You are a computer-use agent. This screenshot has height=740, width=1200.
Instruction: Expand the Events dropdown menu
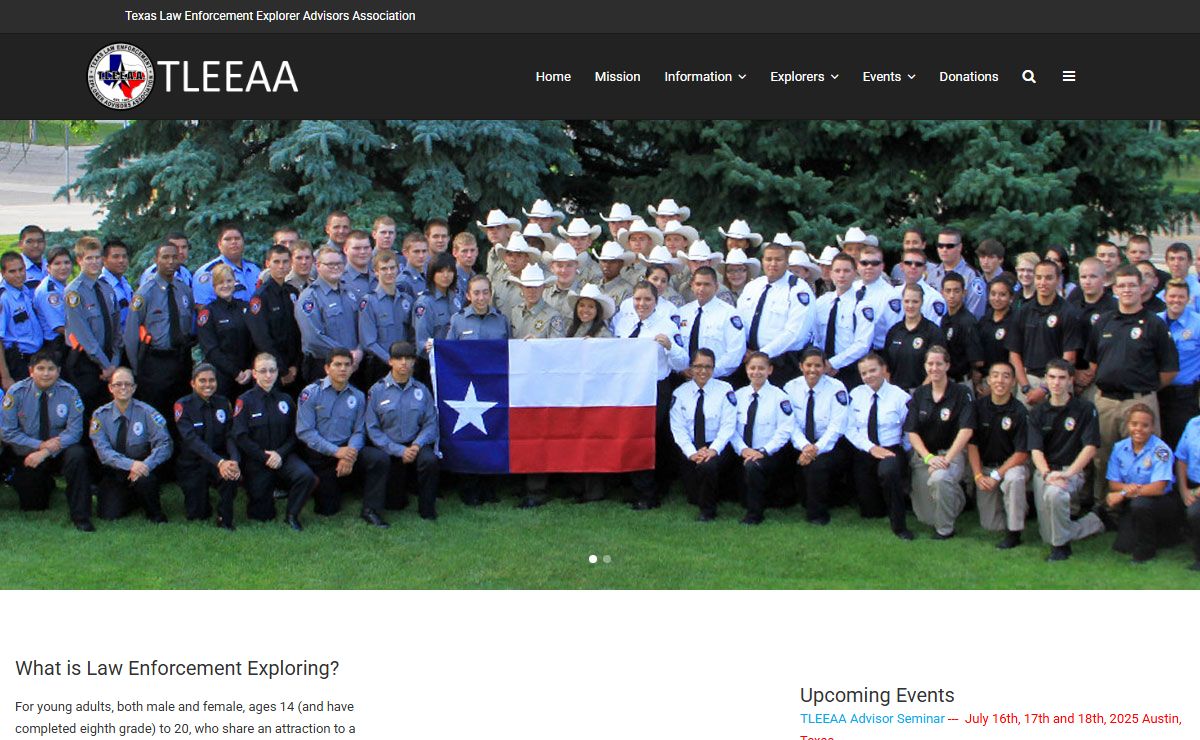[x=889, y=77]
